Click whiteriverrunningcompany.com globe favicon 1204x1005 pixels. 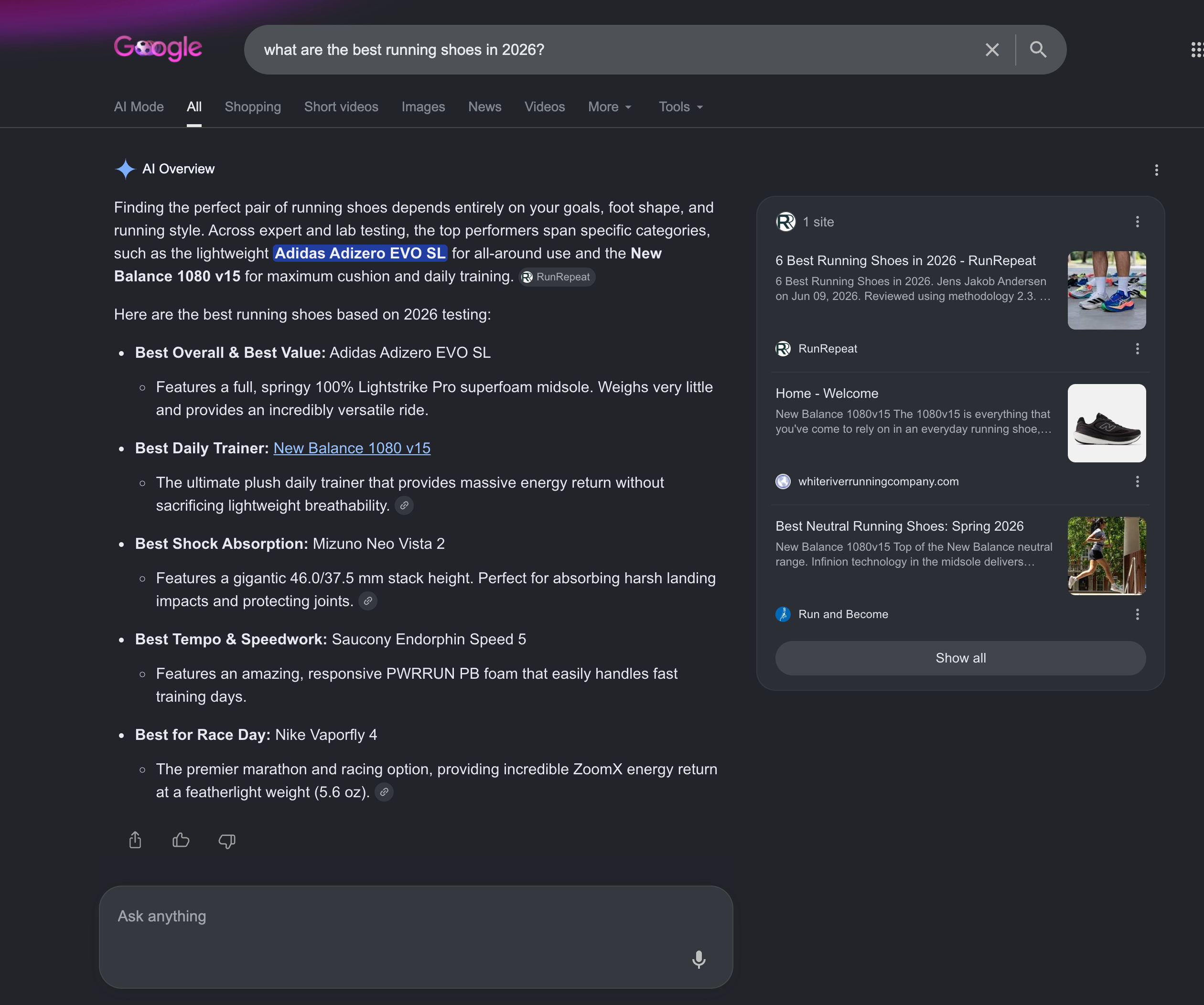pyautogui.click(x=783, y=482)
